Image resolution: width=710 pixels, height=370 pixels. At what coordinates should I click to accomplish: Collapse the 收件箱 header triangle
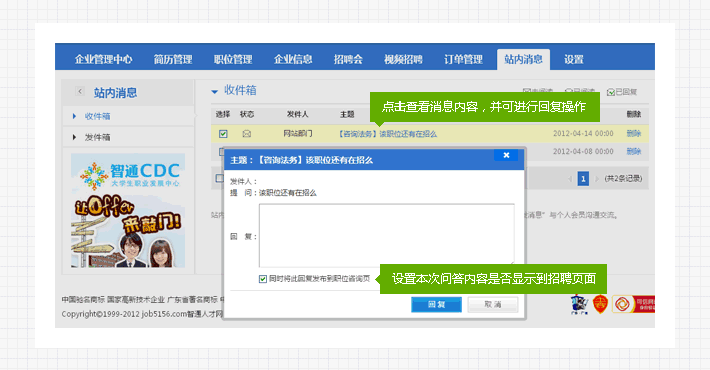tap(215, 91)
